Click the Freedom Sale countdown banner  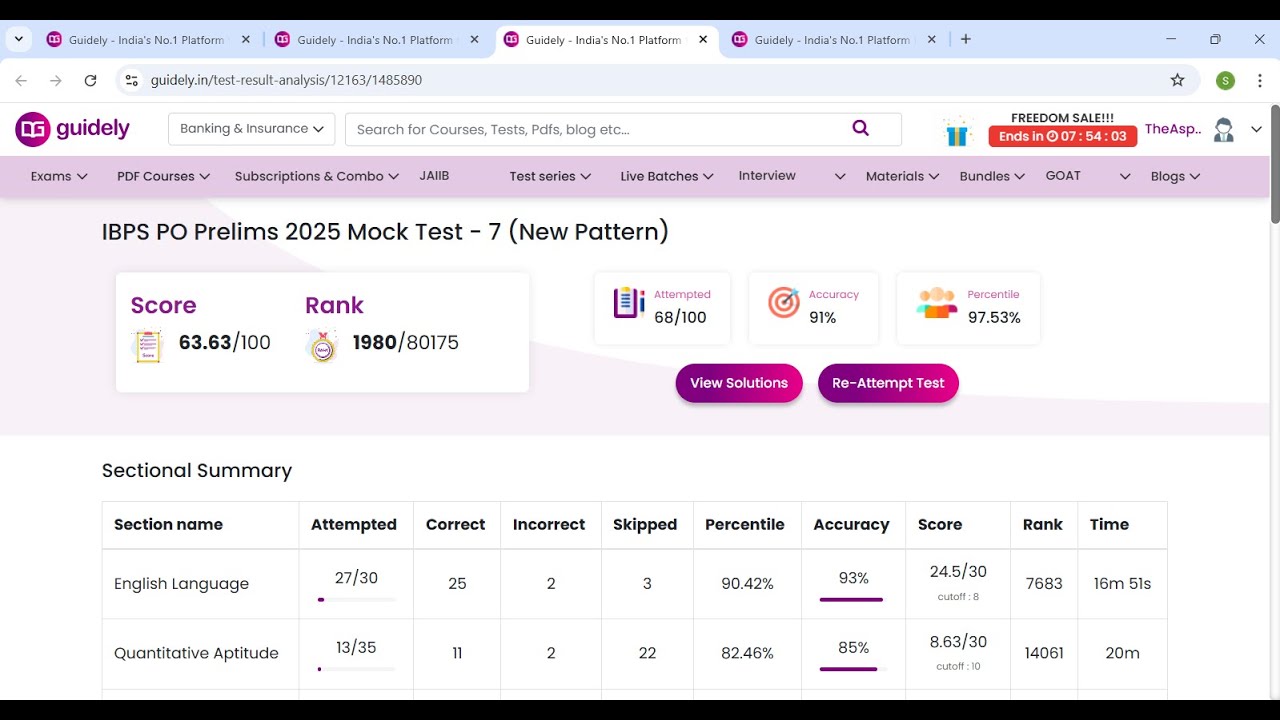click(x=1062, y=137)
